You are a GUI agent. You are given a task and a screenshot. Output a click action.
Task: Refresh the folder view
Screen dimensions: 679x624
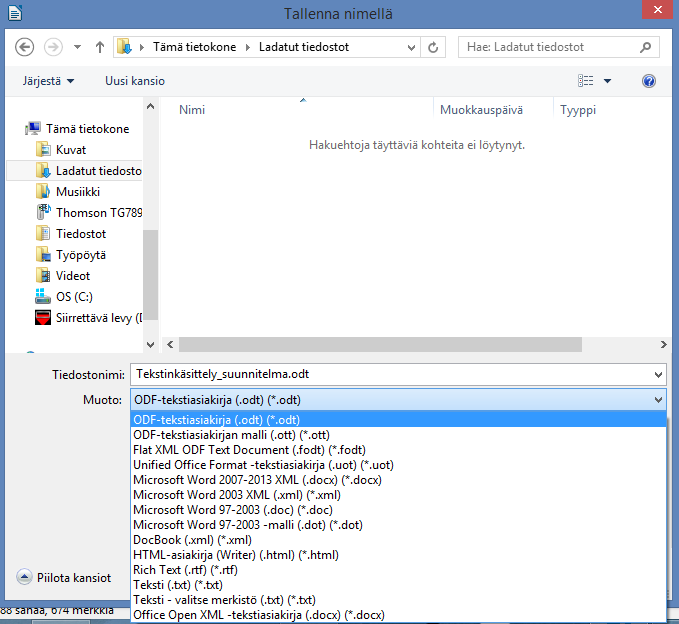(x=433, y=47)
